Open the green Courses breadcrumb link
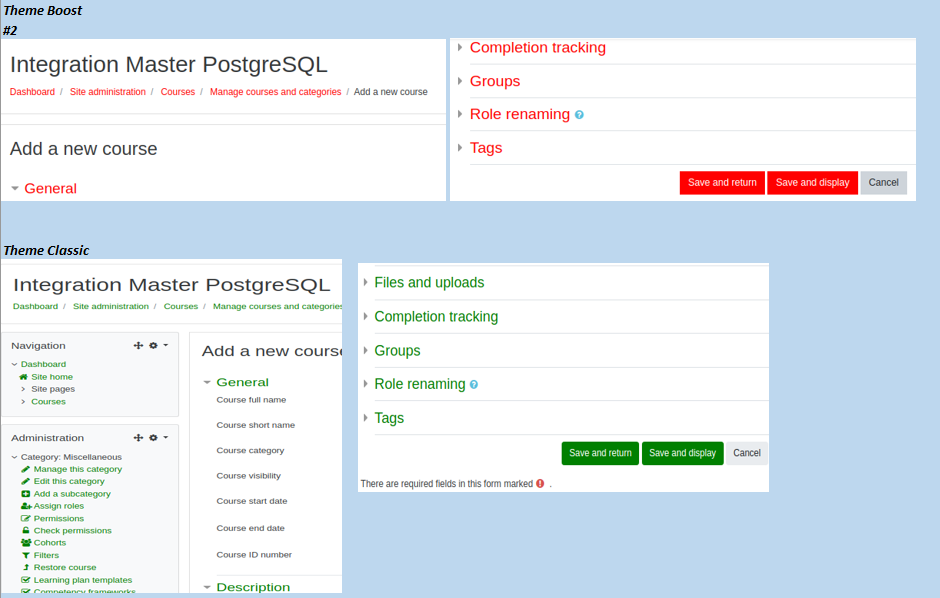940x598 pixels. click(180, 306)
